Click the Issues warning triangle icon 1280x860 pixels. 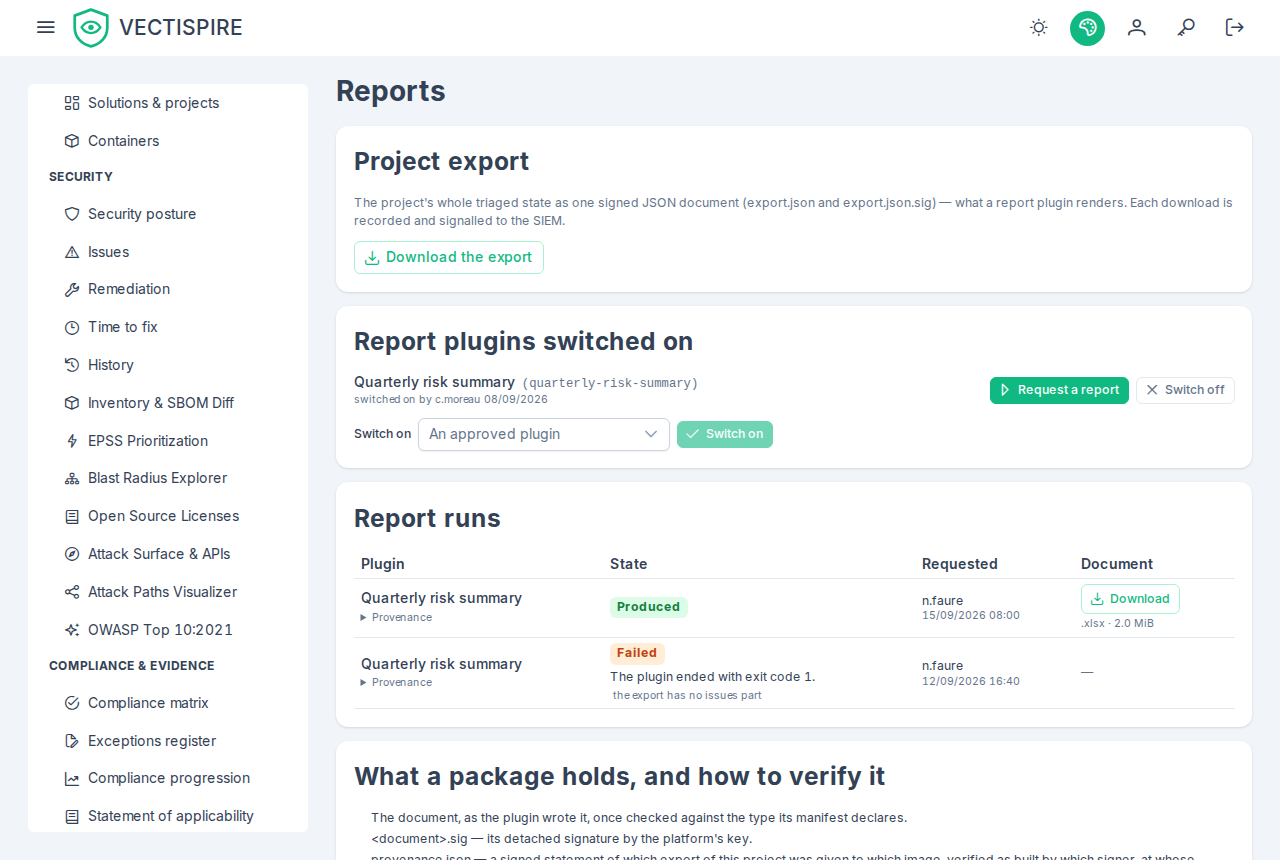coord(72,252)
